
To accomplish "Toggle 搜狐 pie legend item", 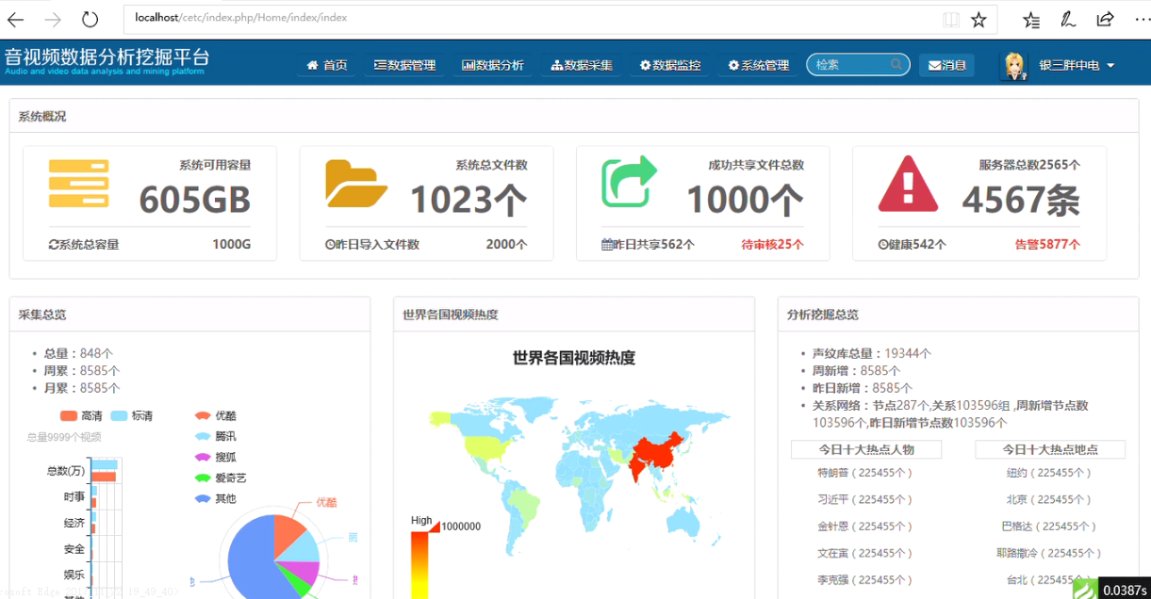I will [x=215, y=457].
